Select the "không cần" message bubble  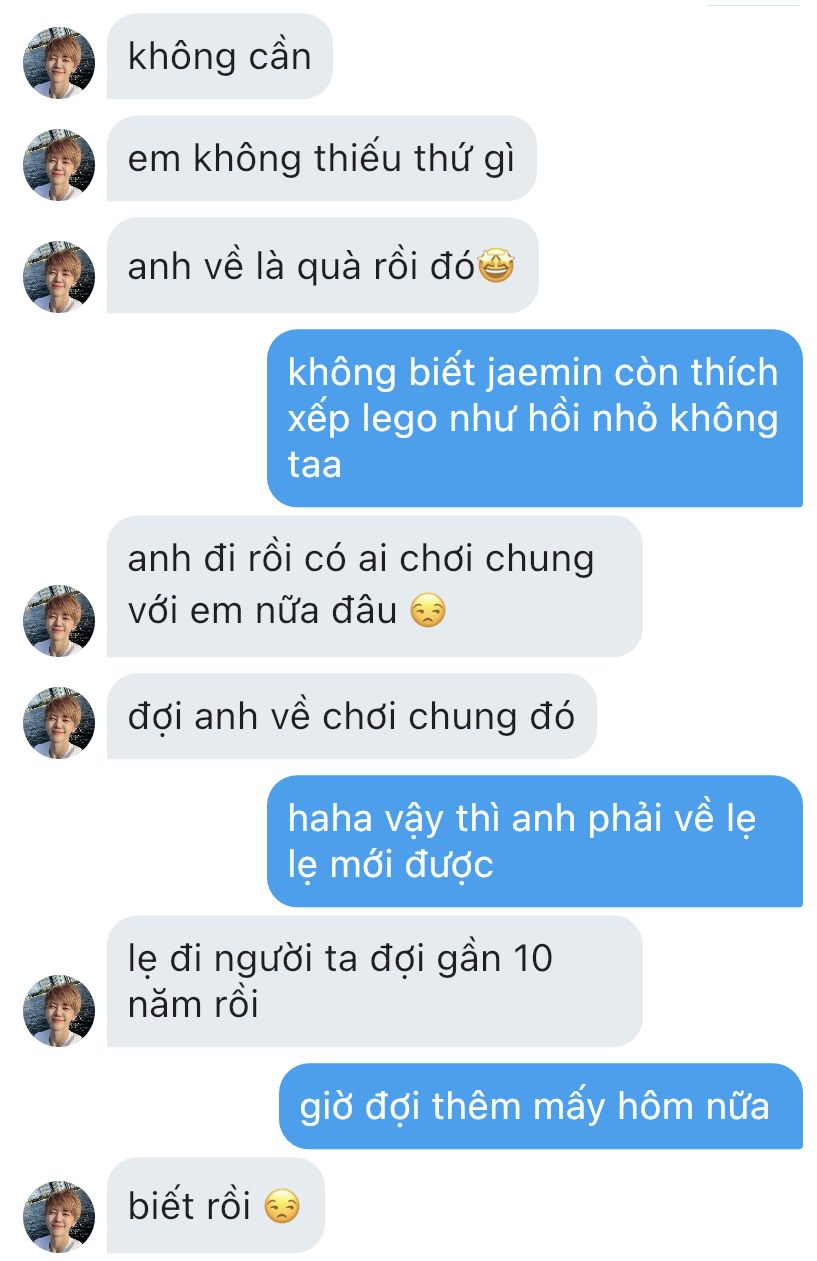[x=219, y=56]
